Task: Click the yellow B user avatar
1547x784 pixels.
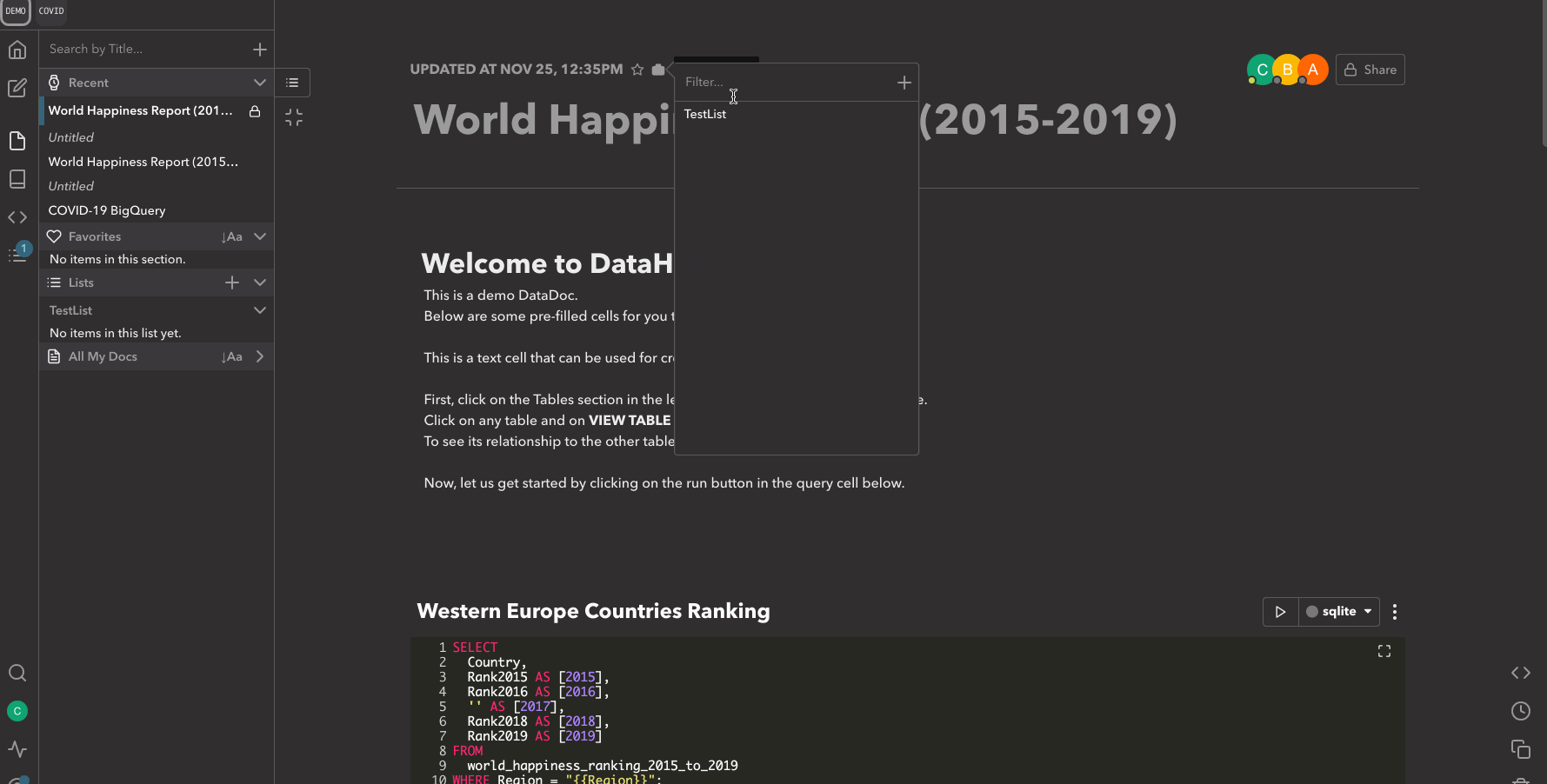Action: click(x=1287, y=70)
